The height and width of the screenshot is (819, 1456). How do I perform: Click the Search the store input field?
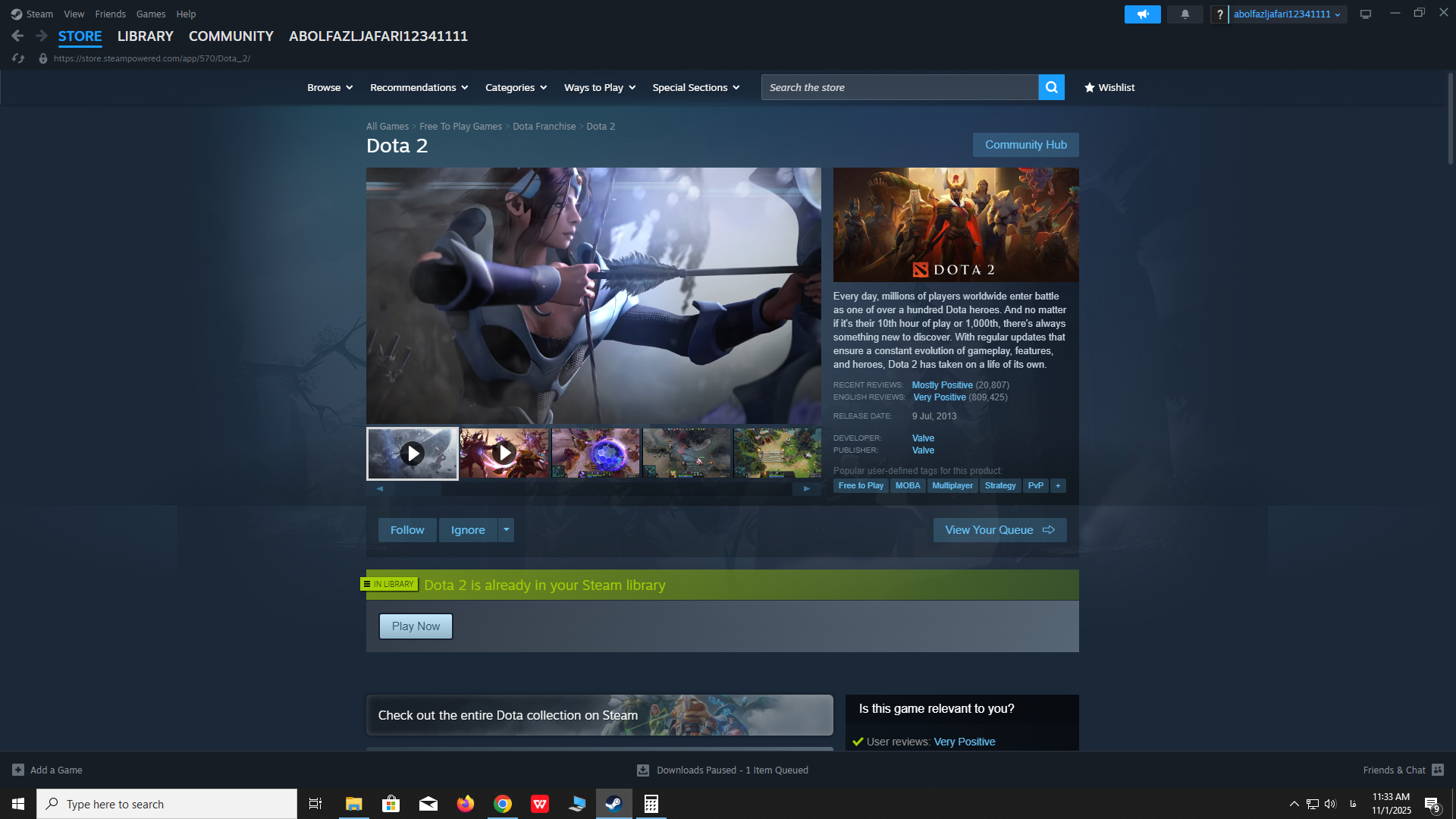[x=899, y=86]
